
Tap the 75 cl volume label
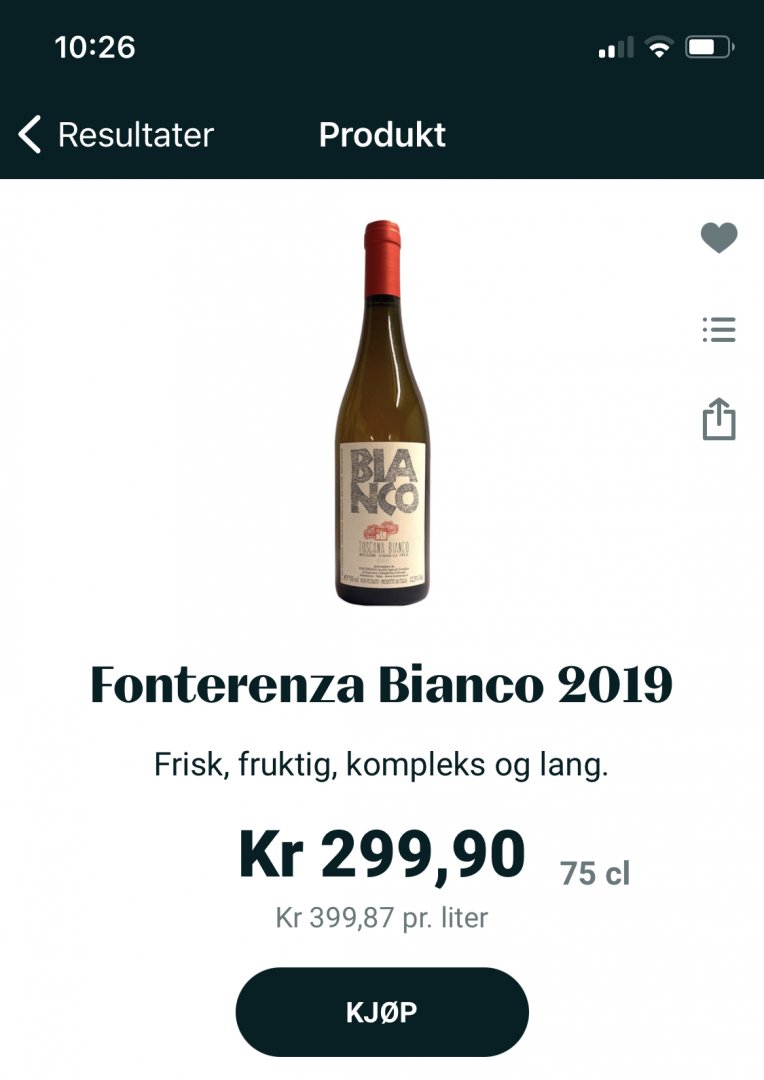595,873
